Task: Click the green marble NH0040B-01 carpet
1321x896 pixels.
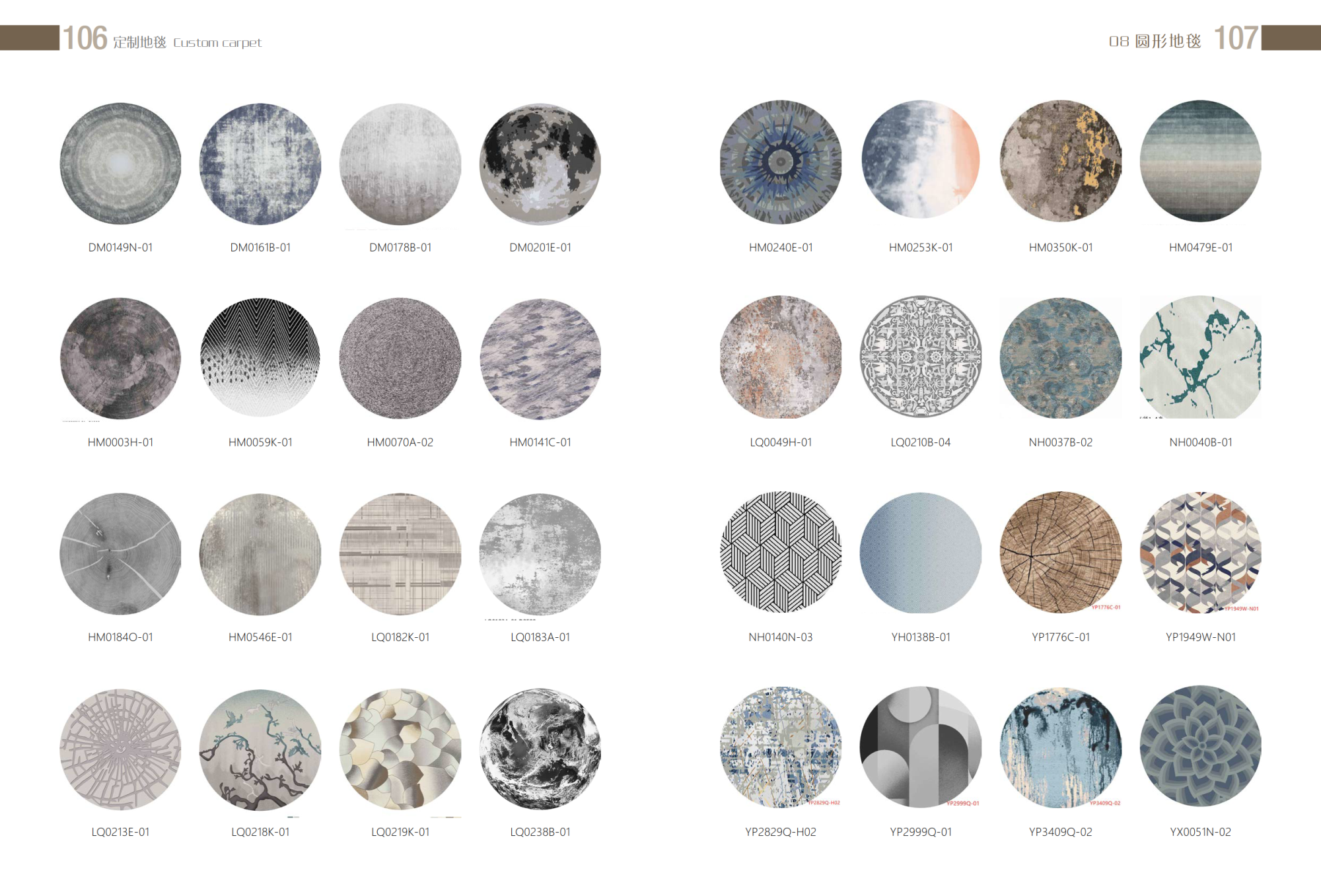Action: [1200, 357]
